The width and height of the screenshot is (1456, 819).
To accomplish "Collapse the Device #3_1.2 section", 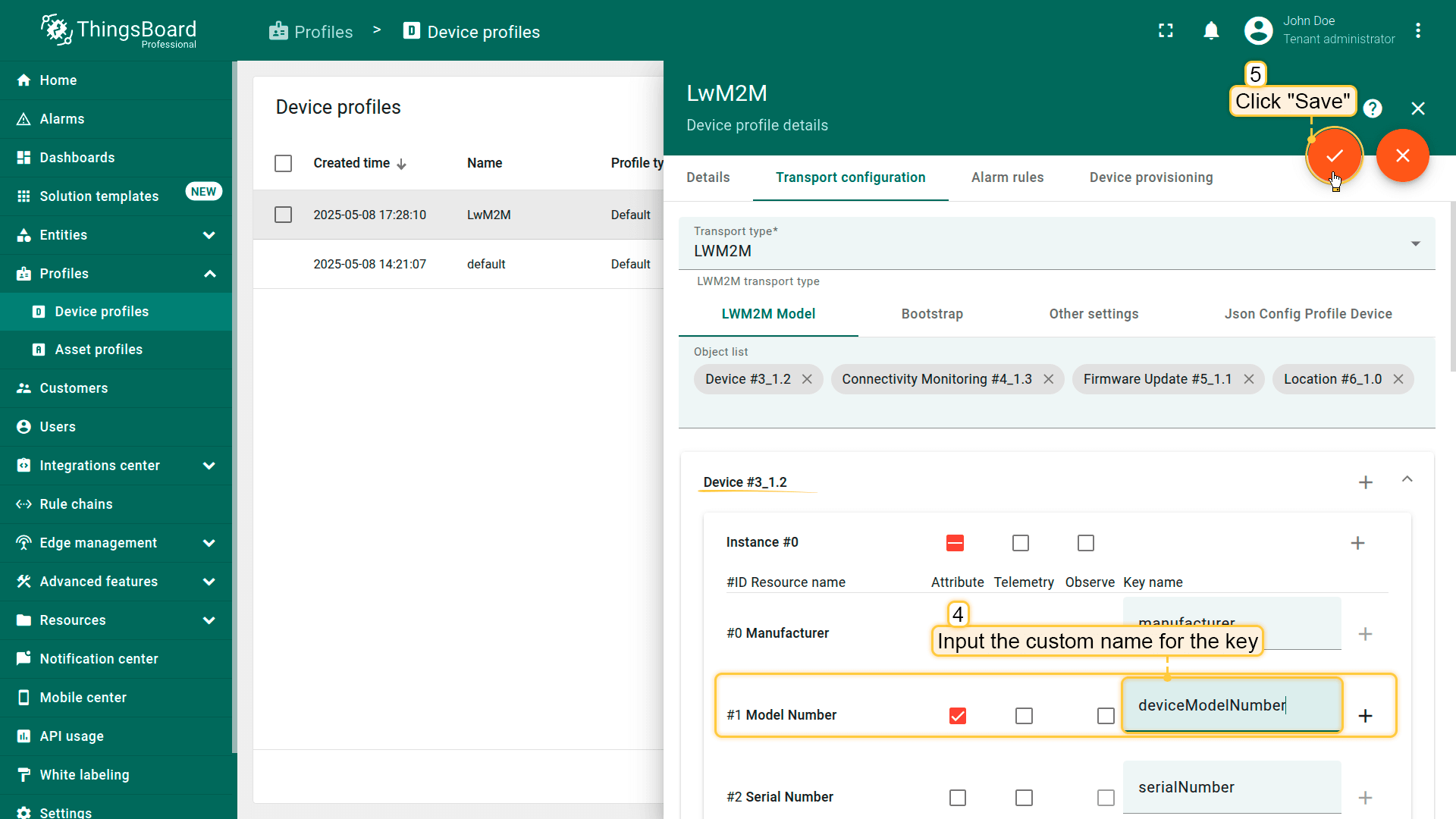I will (x=1407, y=479).
